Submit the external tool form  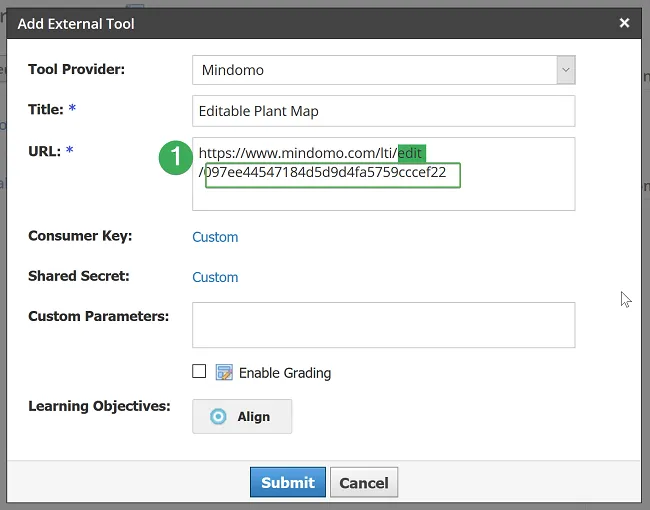(x=287, y=482)
